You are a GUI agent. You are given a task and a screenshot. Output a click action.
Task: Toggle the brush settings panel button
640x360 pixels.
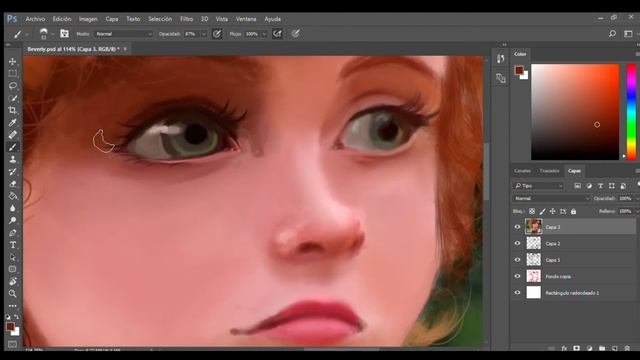pos(64,34)
